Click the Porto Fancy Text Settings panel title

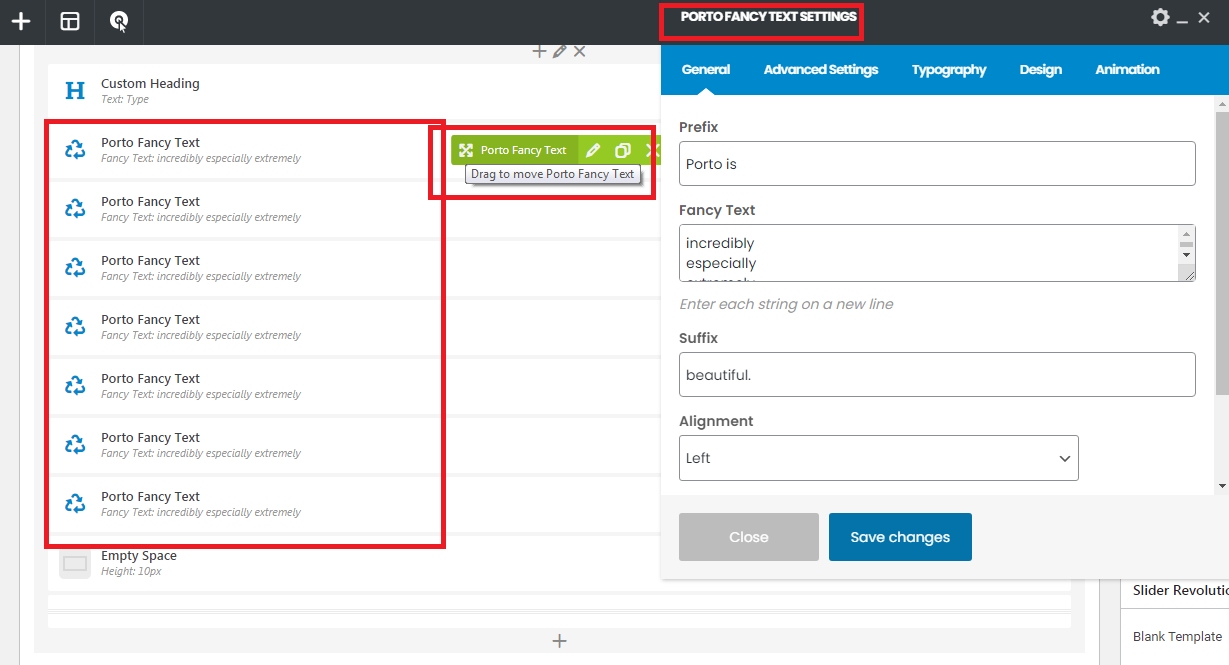pos(768,17)
